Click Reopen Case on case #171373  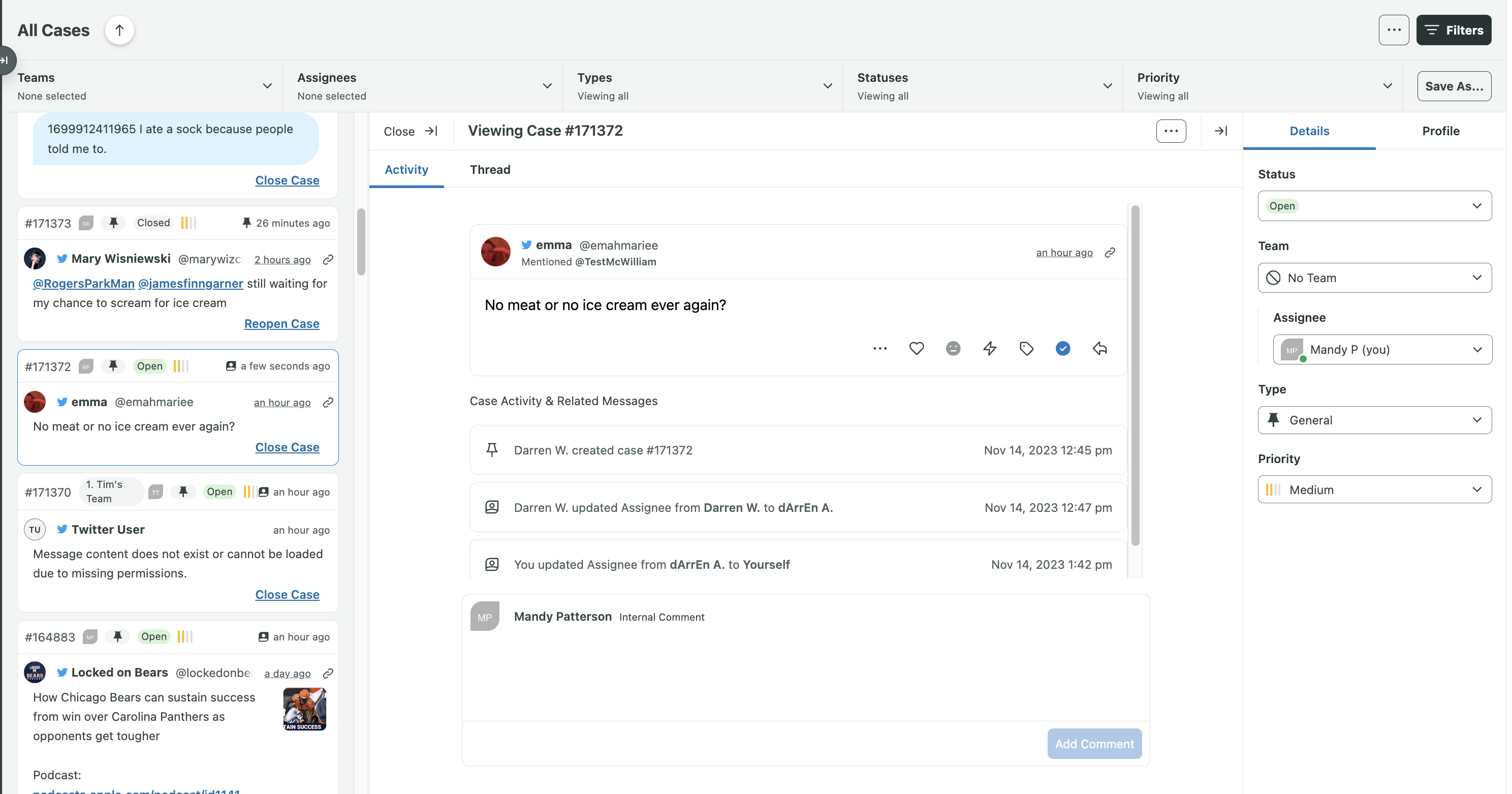tap(282, 324)
